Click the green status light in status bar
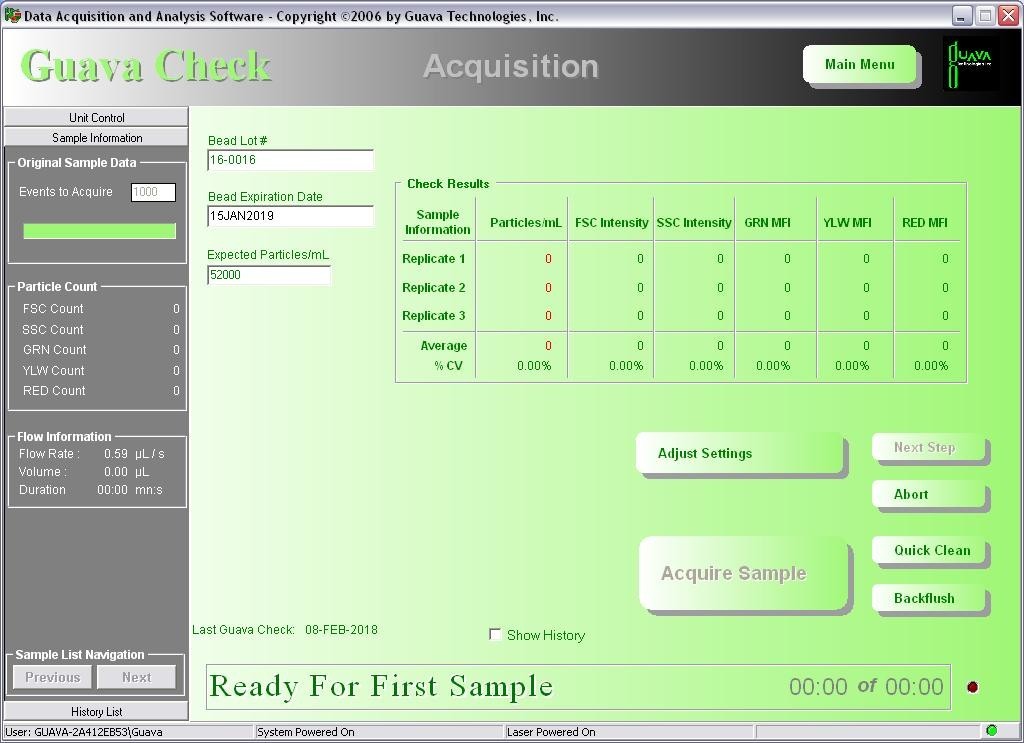Screen dimensions: 1024x743 (991, 730)
